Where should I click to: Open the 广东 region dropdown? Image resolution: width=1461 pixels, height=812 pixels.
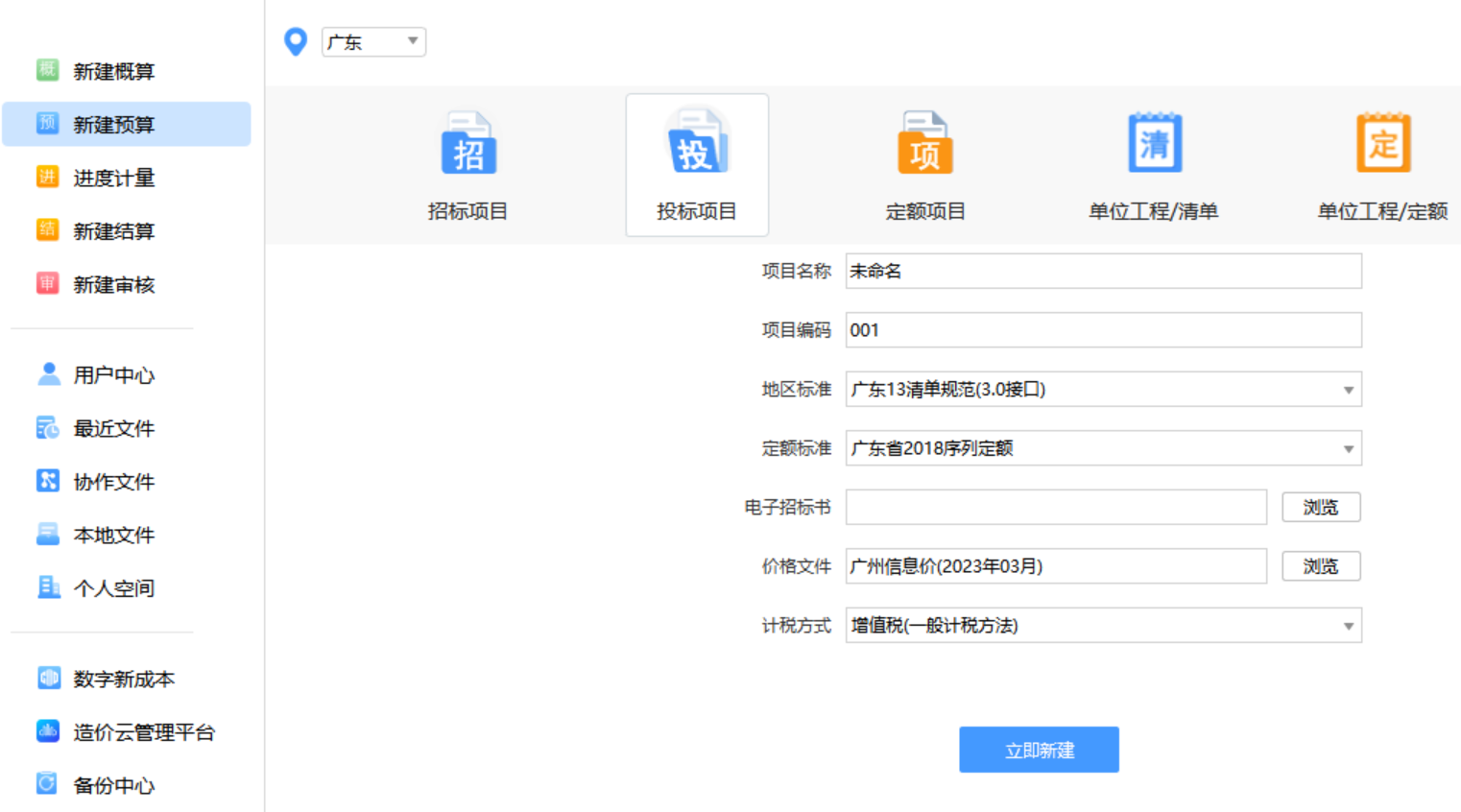click(x=373, y=41)
